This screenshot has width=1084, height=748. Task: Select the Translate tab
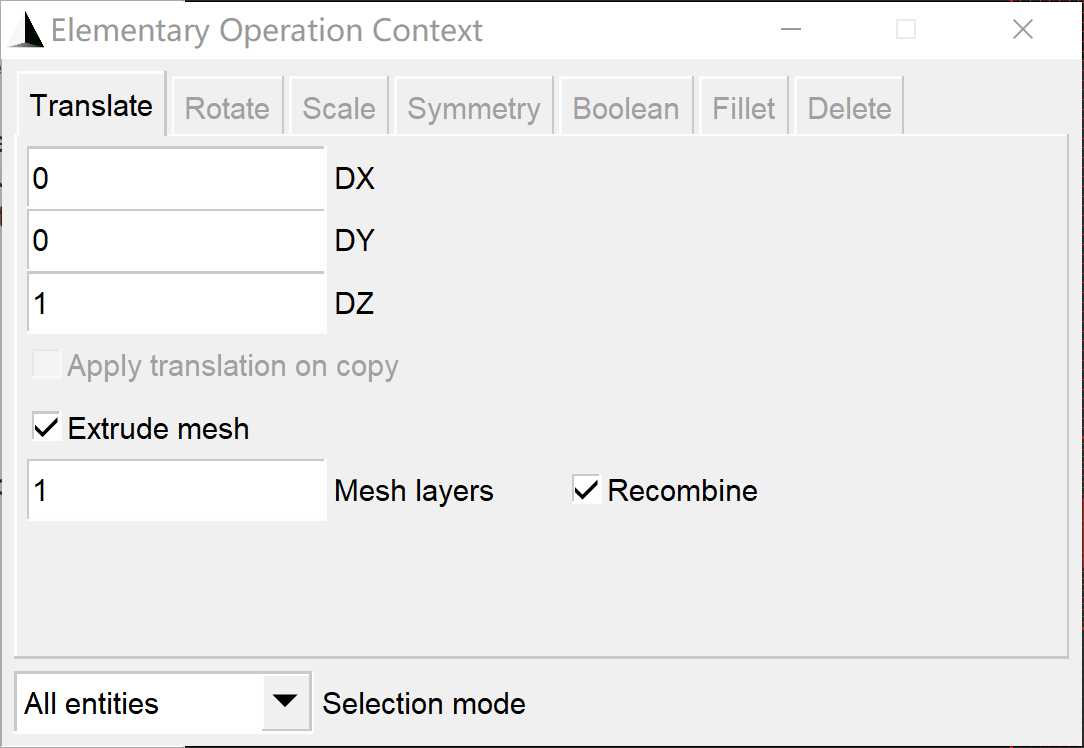(x=91, y=105)
